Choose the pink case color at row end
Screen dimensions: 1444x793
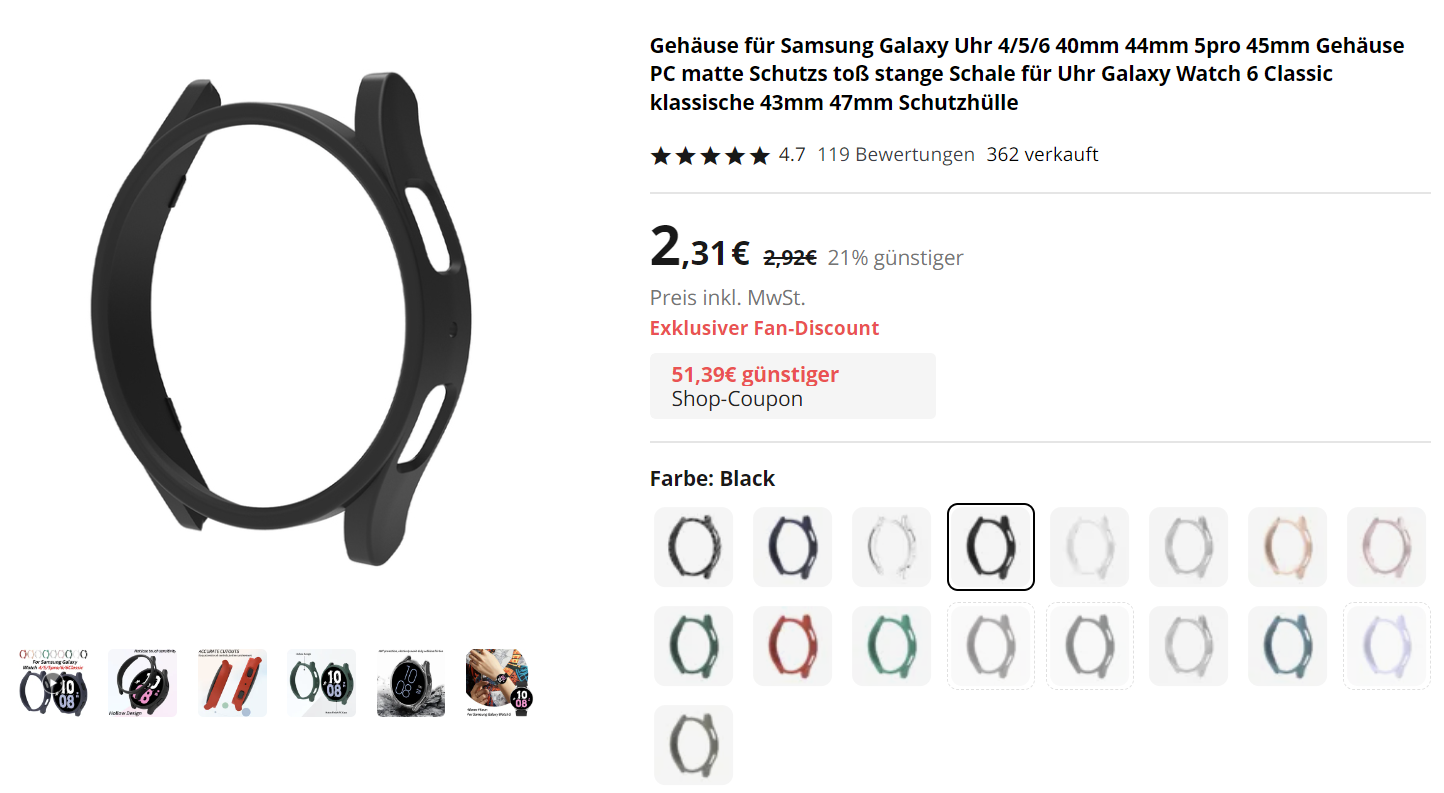pyautogui.click(x=1386, y=547)
